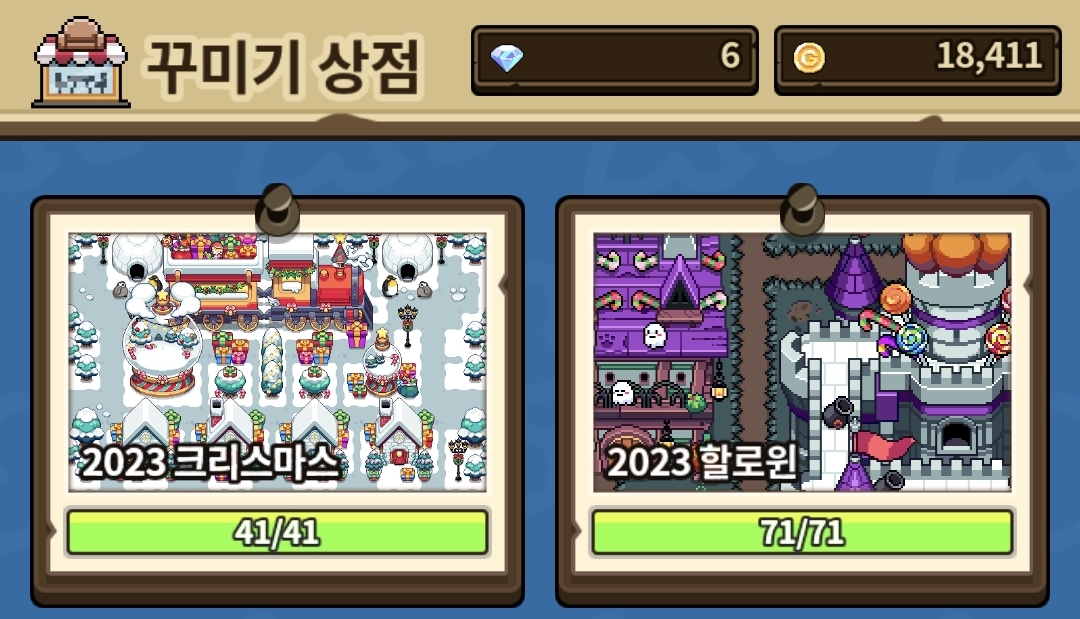Screen dimensions: 1080x619
Task: Click the pin on Christmas card
Action: click(277, 209)
